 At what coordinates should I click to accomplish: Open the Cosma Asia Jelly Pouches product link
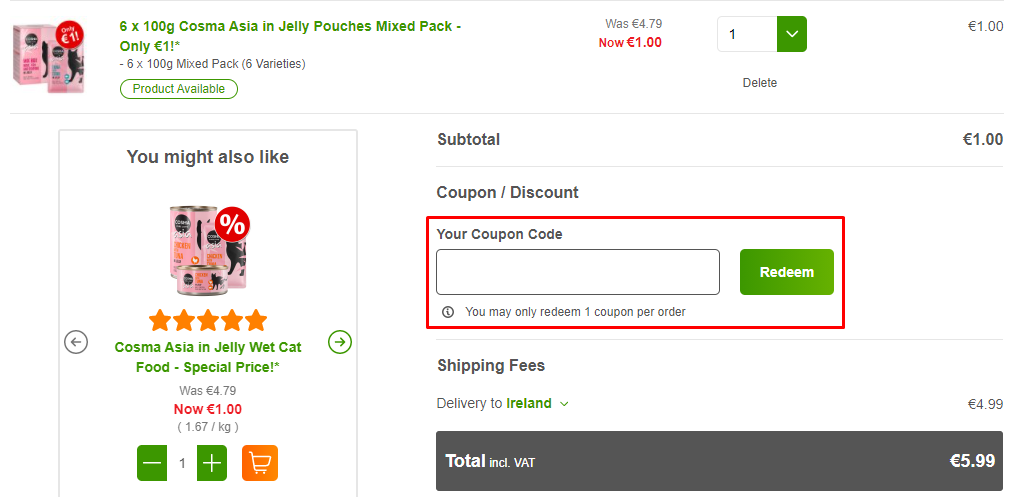point(290,35)
